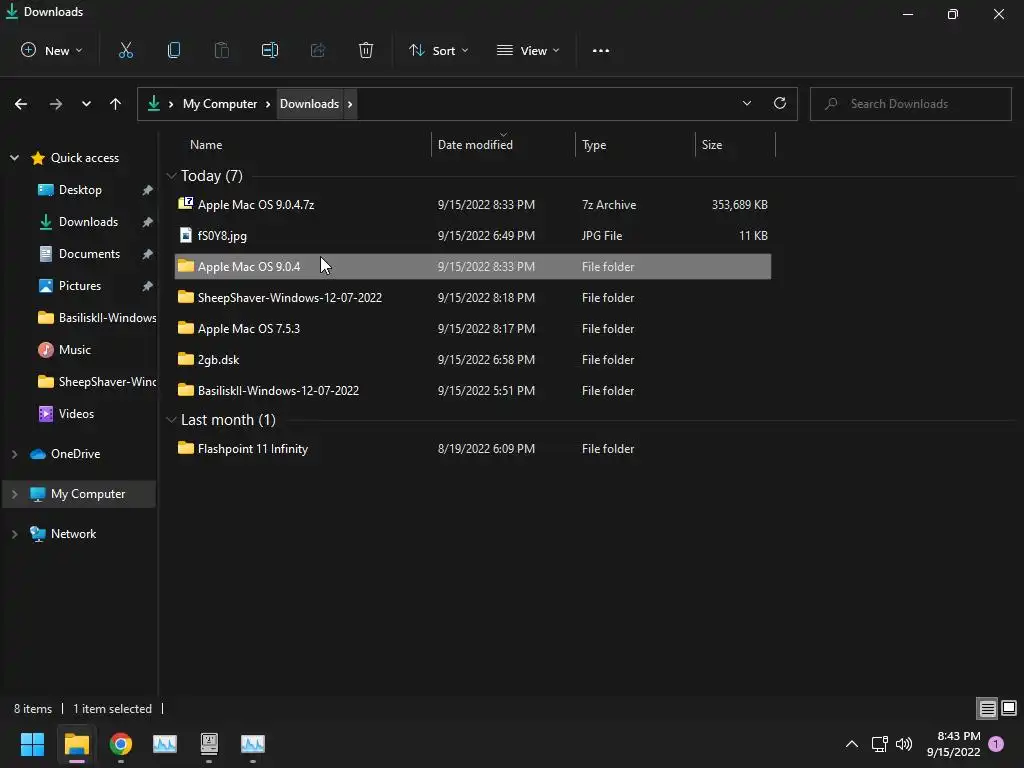
Task: Collapse the Last month (1) group
Action: click(171, 420)
